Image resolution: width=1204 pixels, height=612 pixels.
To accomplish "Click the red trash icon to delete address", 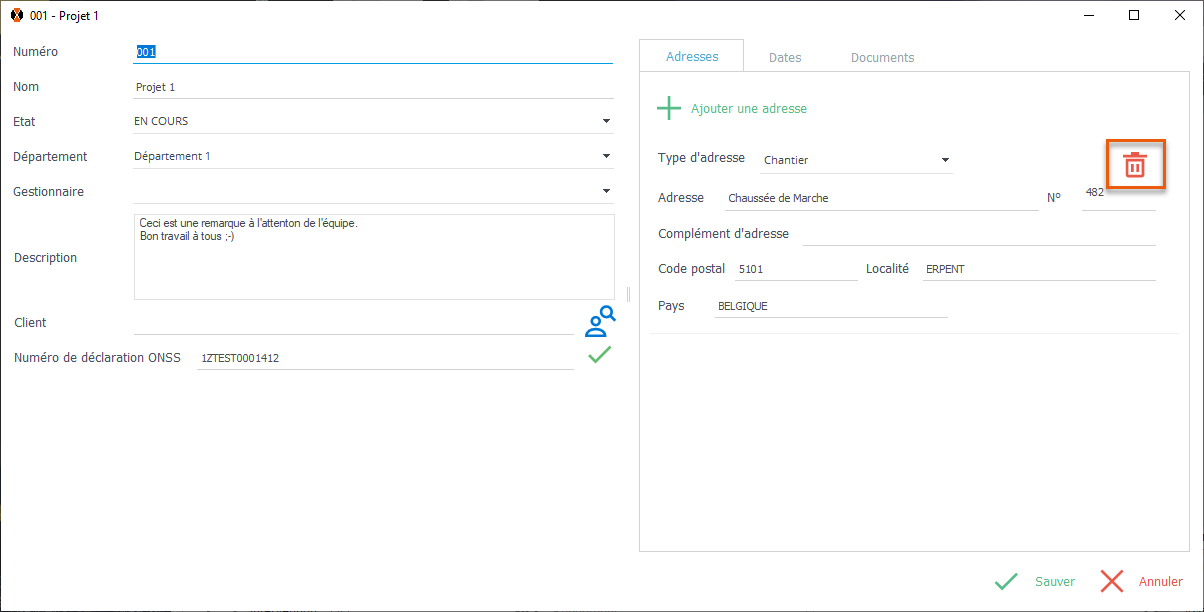I will coord(1134,165).
